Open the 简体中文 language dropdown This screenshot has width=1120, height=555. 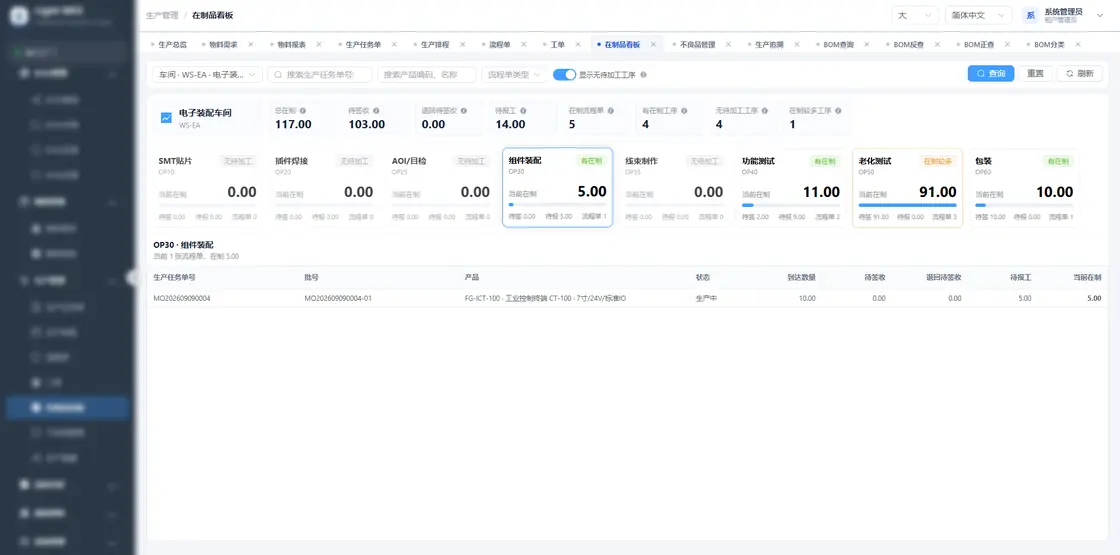pos(978,15)
